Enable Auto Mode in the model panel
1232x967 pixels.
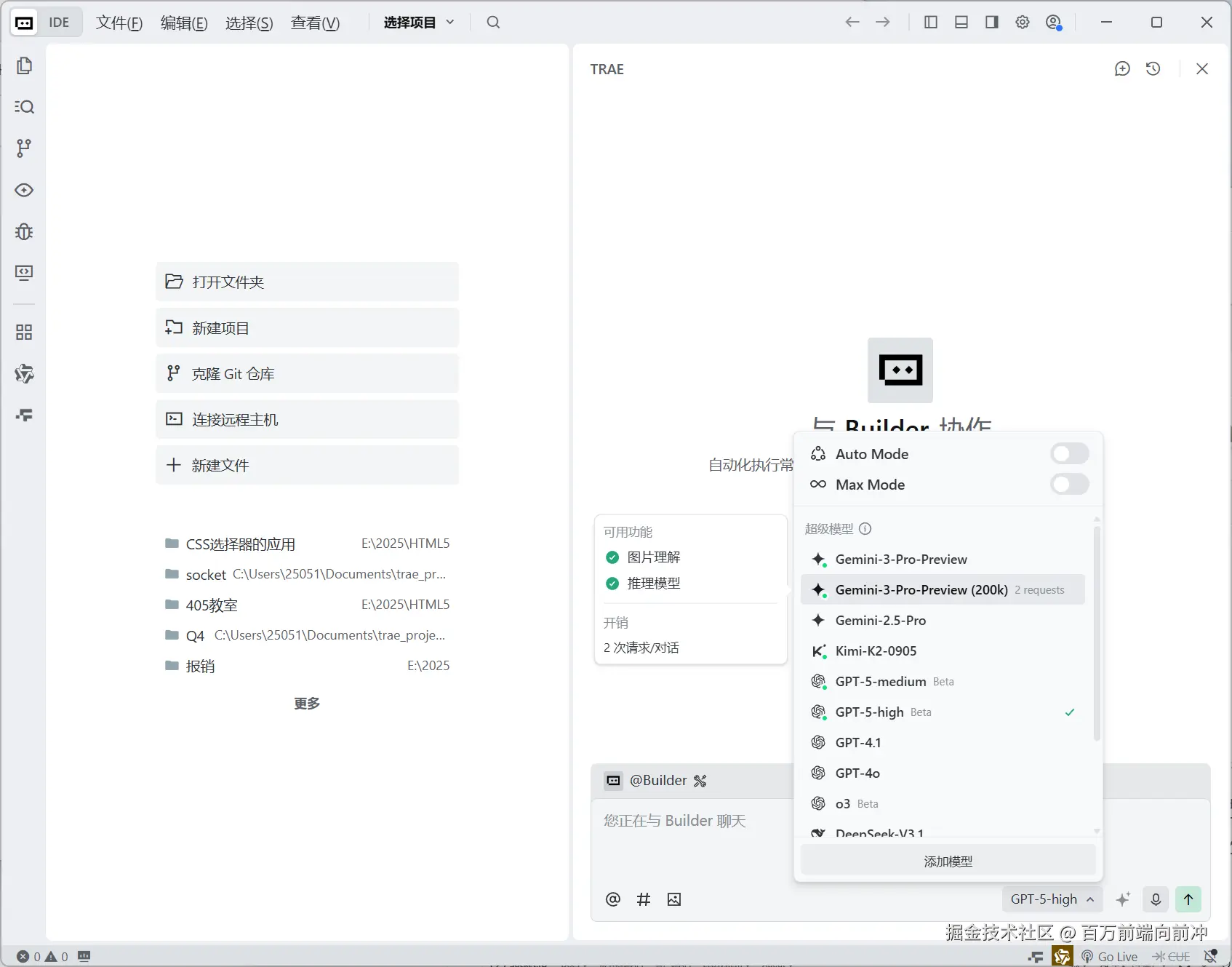click(x=1068, y=453)
